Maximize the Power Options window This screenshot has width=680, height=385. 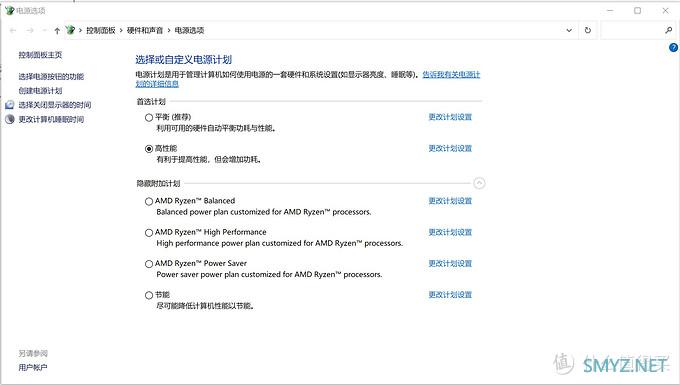(x=638, y=10)
